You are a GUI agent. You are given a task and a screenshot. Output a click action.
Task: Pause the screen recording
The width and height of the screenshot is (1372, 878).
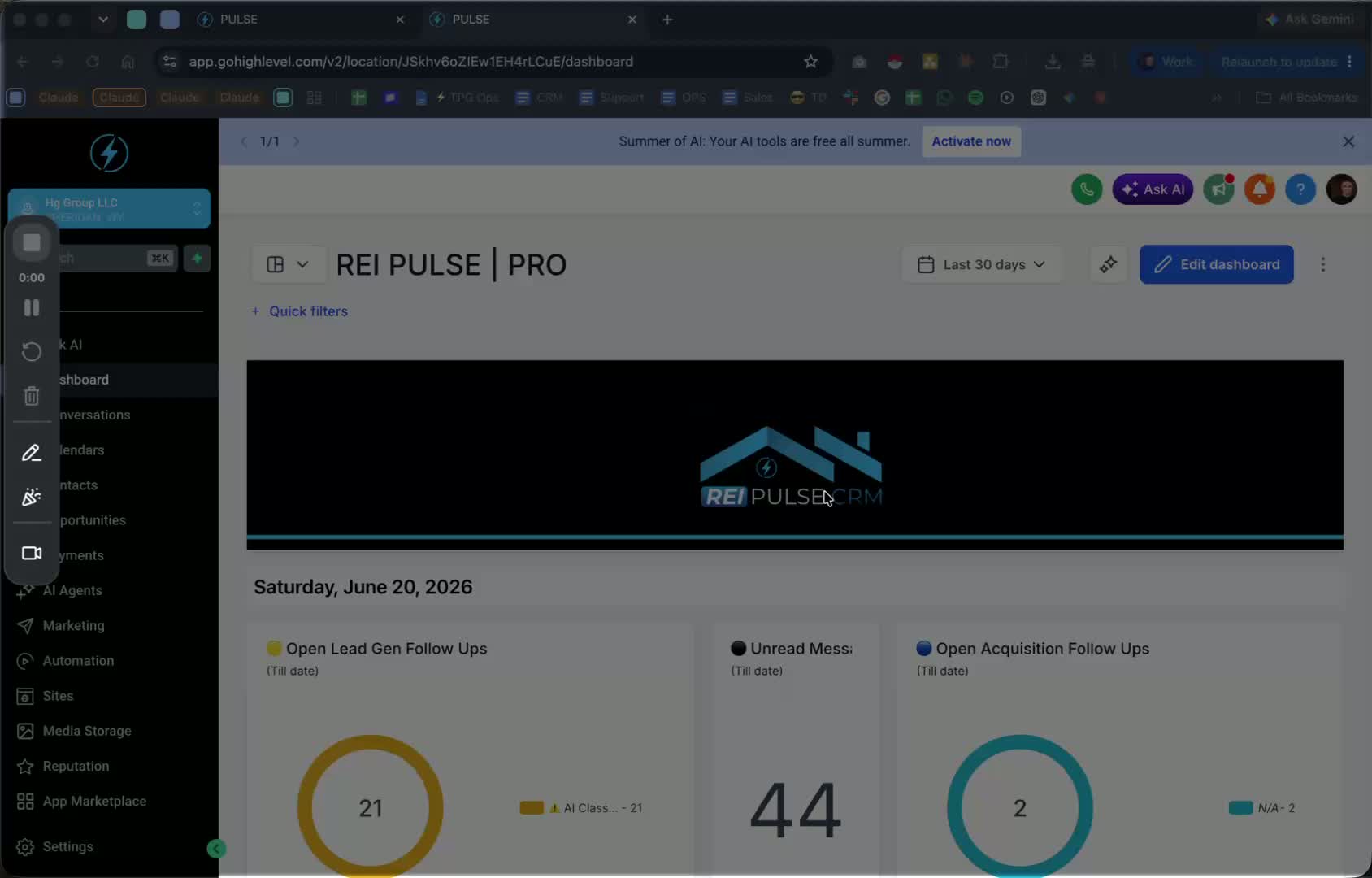[32, 308]
